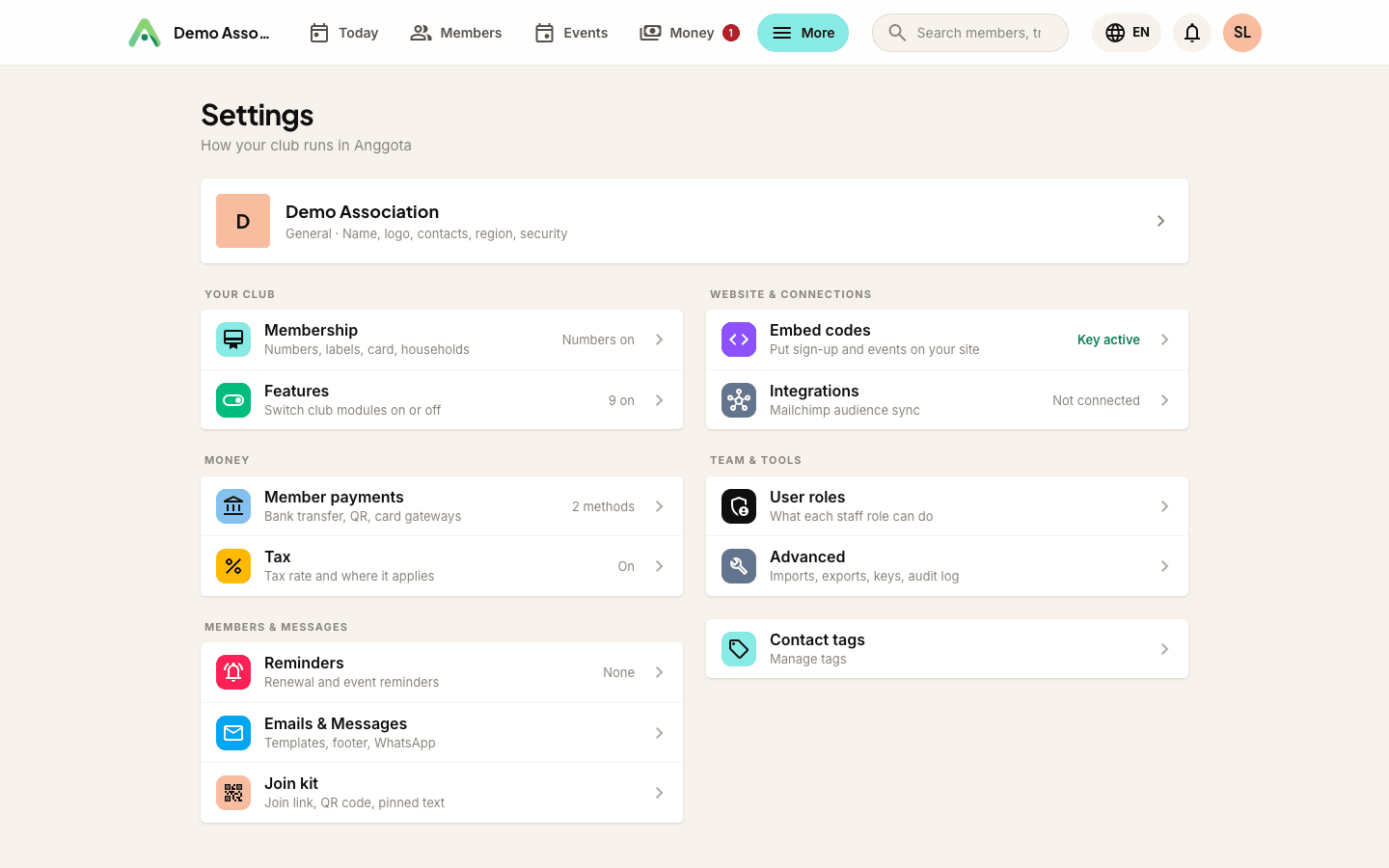Click the Join kit QR code icon
This screenshot has height=868, width=1389.
coord(233,793)
